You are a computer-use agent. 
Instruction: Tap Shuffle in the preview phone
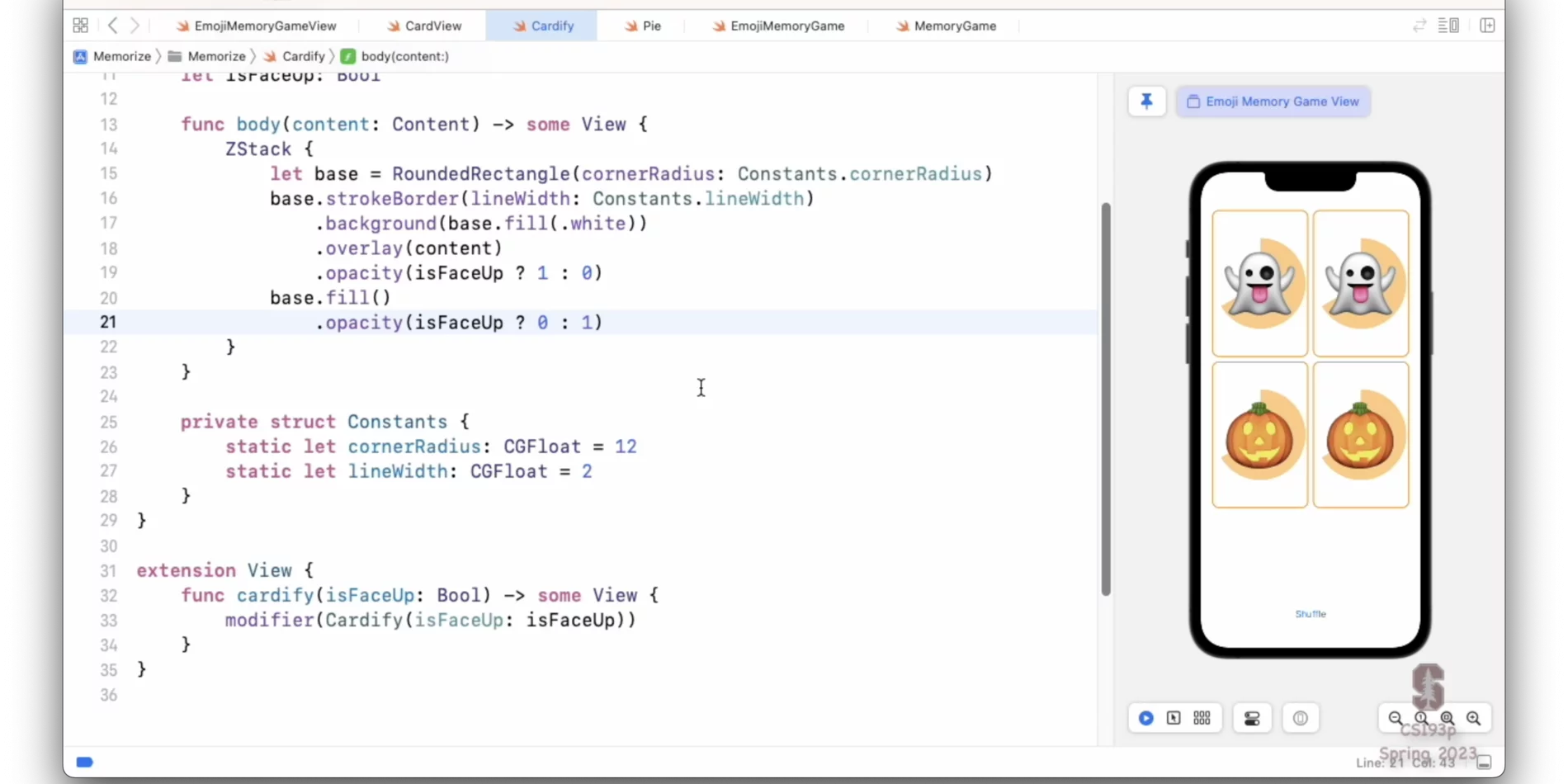1311,614
